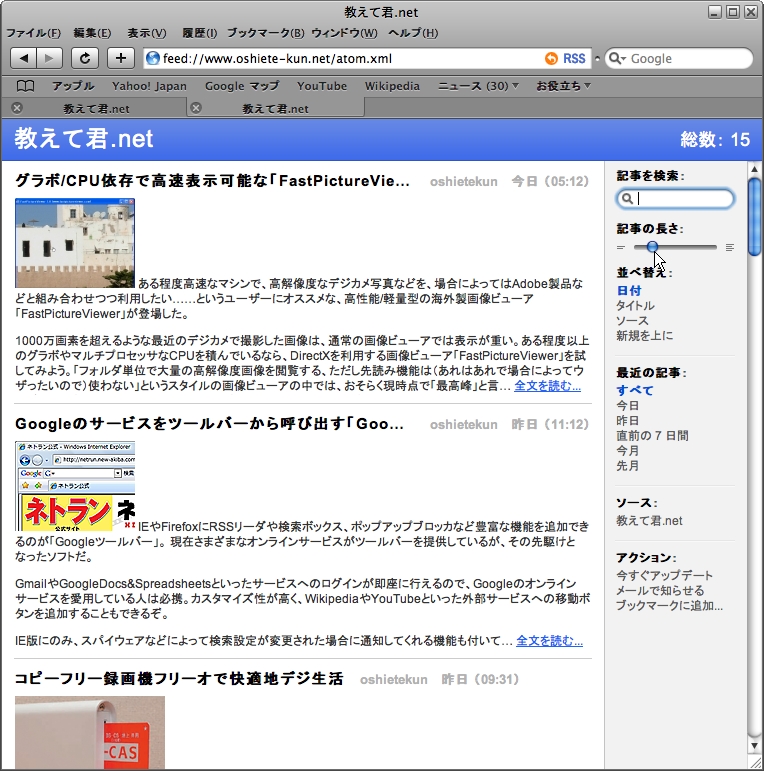764x771 pixels.
Task: Close the first 教えて君.net tab
Action: (x=17, y=108)
